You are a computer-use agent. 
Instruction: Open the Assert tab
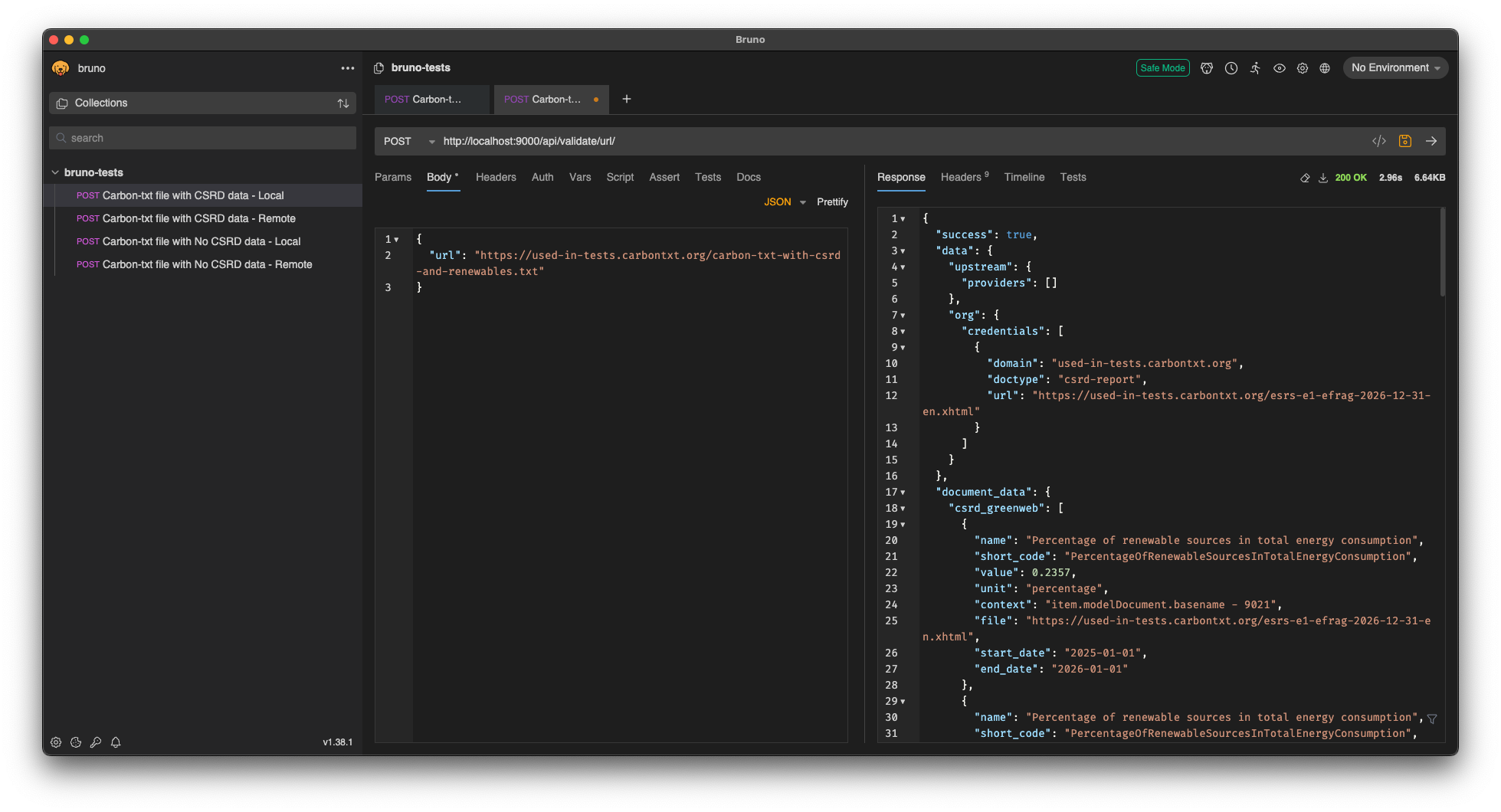coord(664,178)
